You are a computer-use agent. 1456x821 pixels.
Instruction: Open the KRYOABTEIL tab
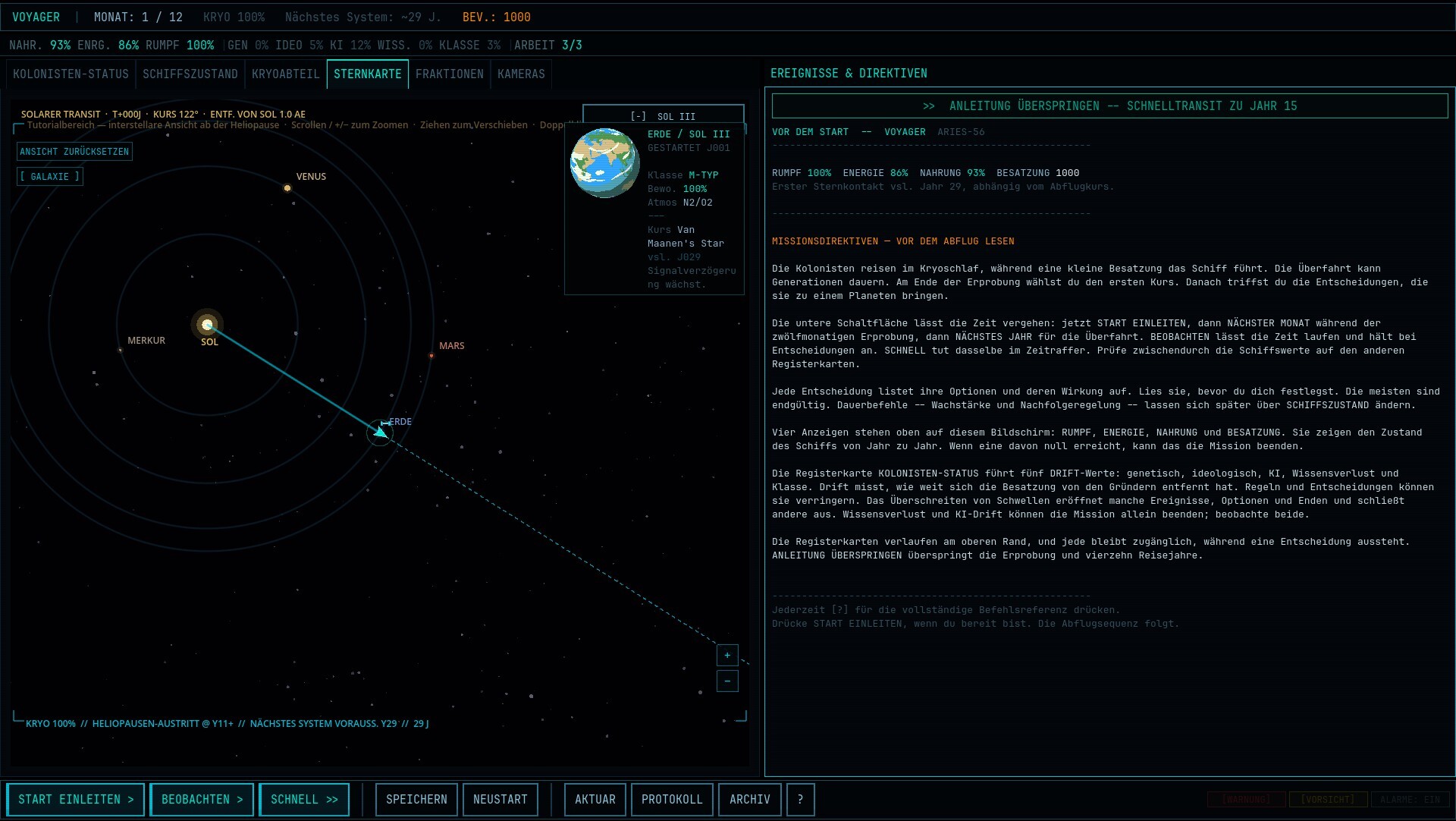point(286,74)
